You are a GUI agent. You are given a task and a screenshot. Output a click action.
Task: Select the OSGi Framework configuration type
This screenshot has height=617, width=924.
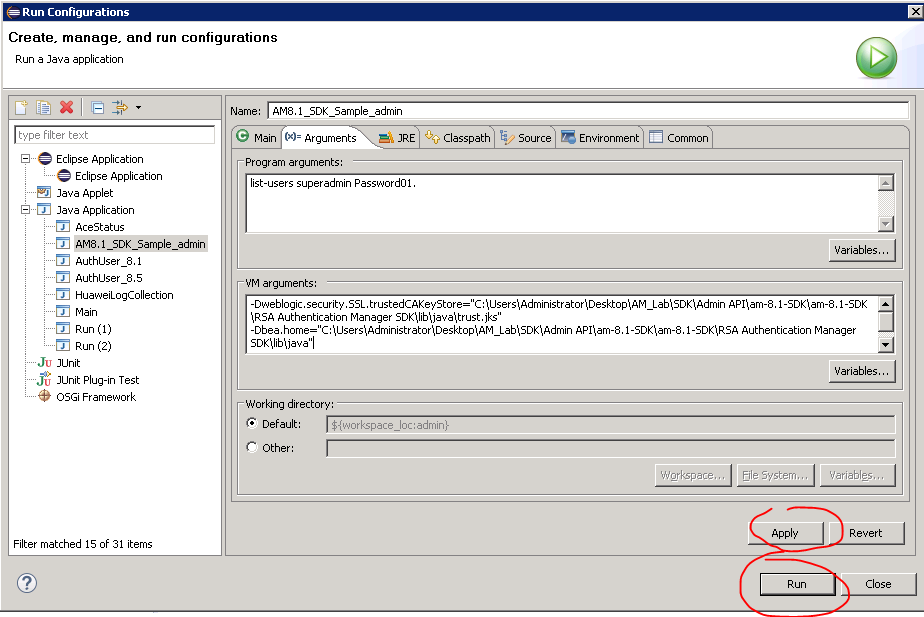(95, 397)
